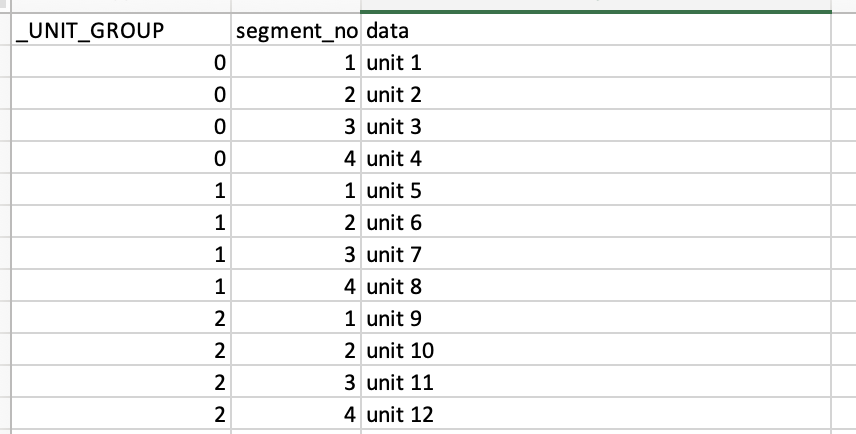Viewport: 856px width, 434px height.
Task: Select segment_no value in unit 10 row
Action: (x=296, y=349)
